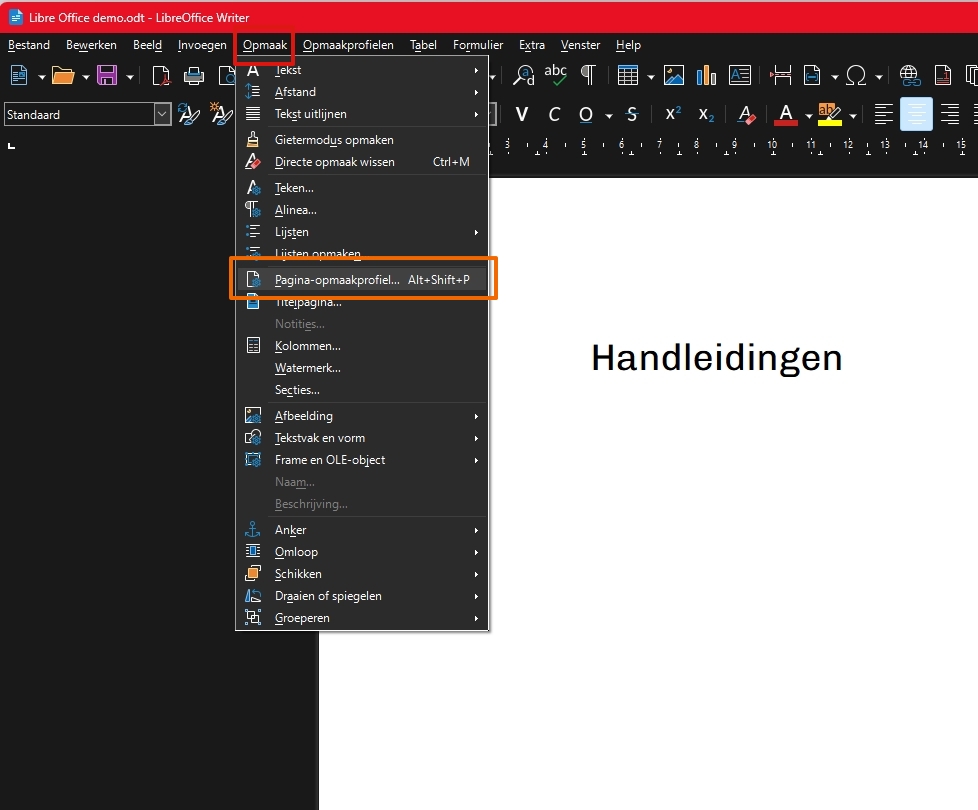978x810 pixels.
Task: Expand the Afbeelding submenu
Action: pos(362,416)
